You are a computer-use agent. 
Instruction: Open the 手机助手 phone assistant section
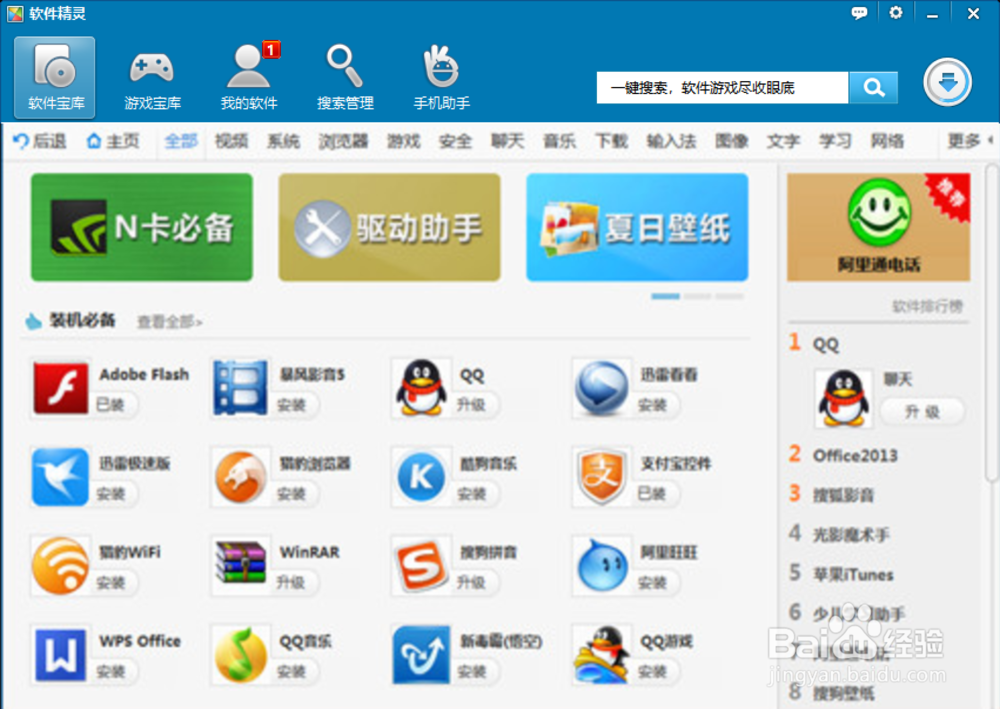pos(441,77)
